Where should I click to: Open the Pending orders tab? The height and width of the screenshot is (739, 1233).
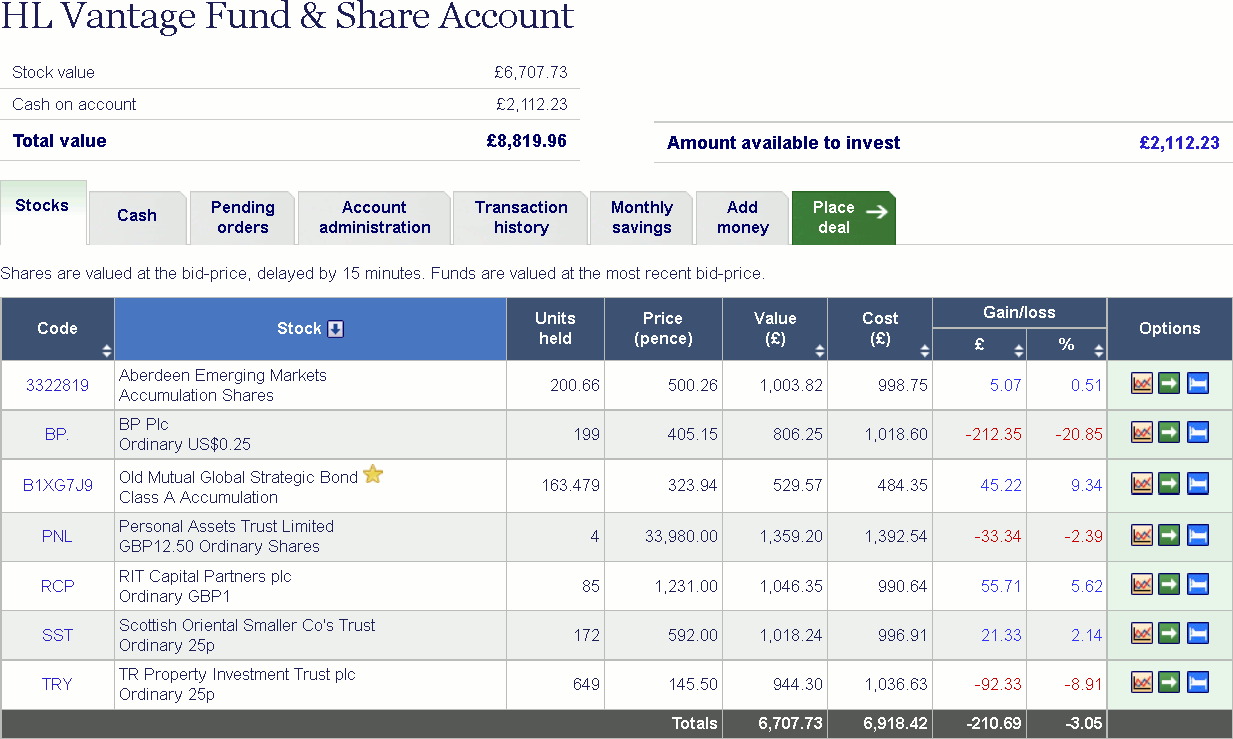pos(242,217)
